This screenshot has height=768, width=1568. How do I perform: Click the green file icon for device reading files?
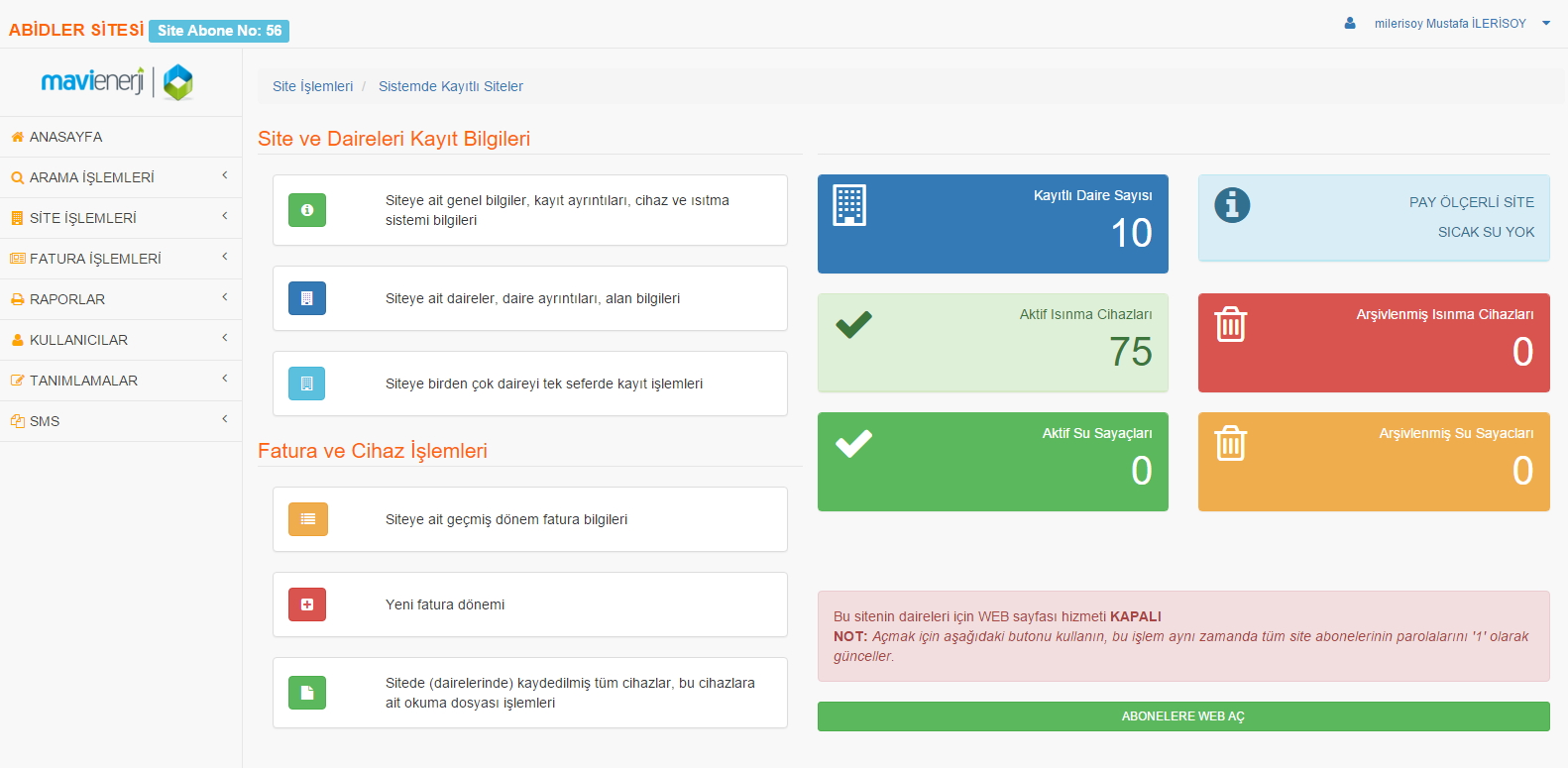[307, 693]
